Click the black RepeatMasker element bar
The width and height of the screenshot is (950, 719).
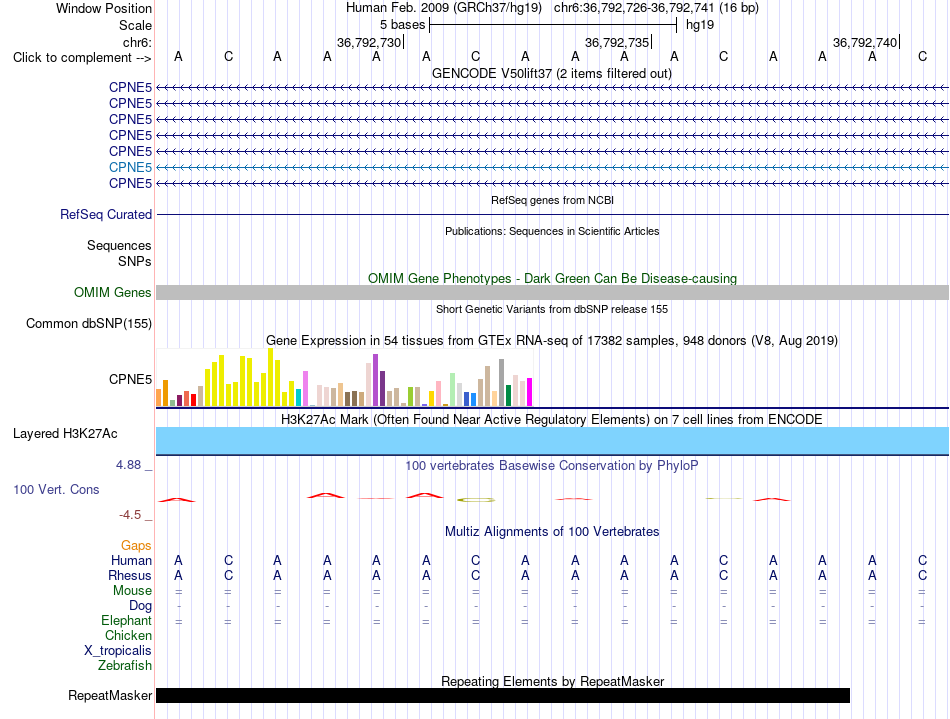(503, 695)
